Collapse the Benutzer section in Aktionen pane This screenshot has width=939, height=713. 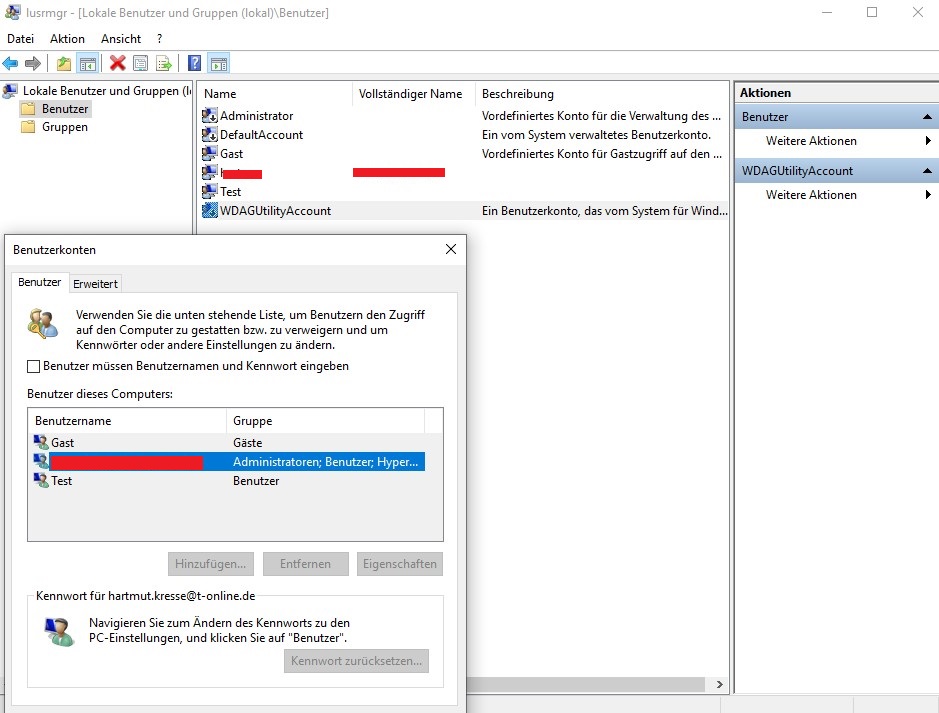(928, 117)
